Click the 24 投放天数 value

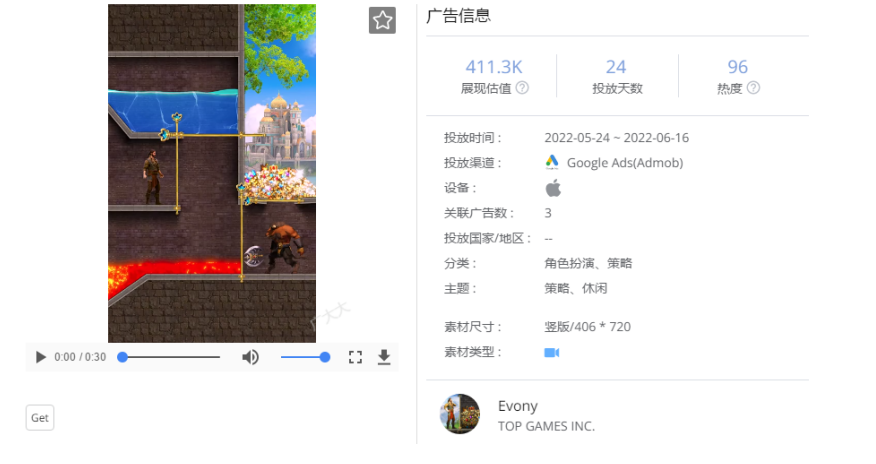click(616, 67)
